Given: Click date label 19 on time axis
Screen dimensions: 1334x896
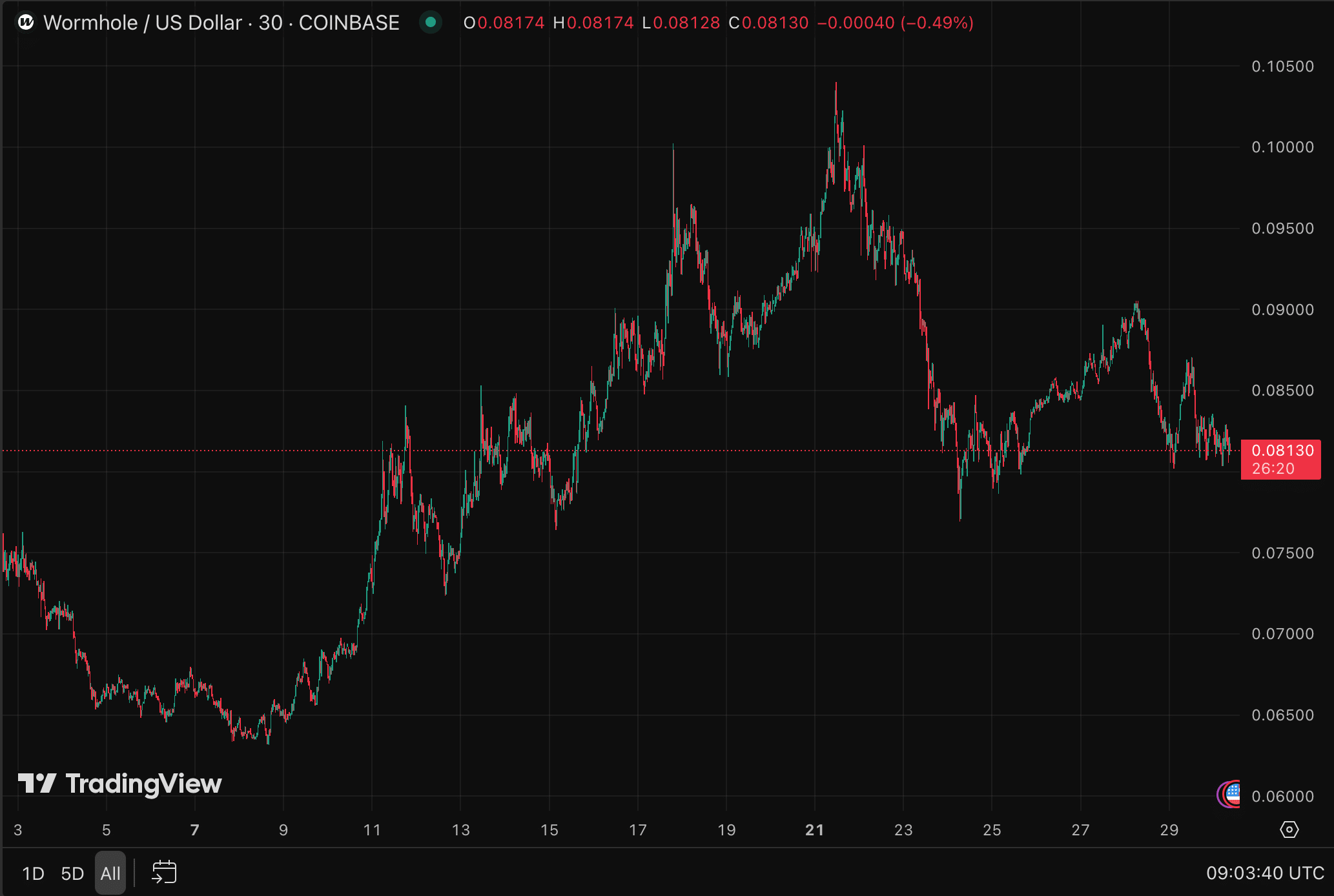Looking at the screenshot, I should coord(726,830).
